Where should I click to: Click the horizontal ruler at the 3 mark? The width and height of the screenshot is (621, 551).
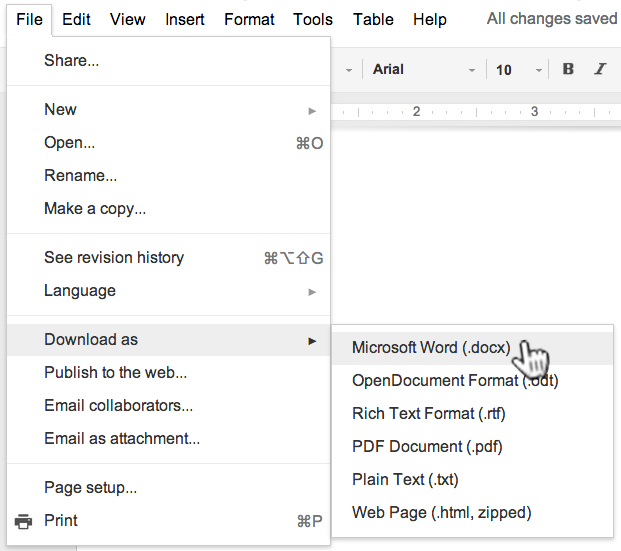point(534,111)
